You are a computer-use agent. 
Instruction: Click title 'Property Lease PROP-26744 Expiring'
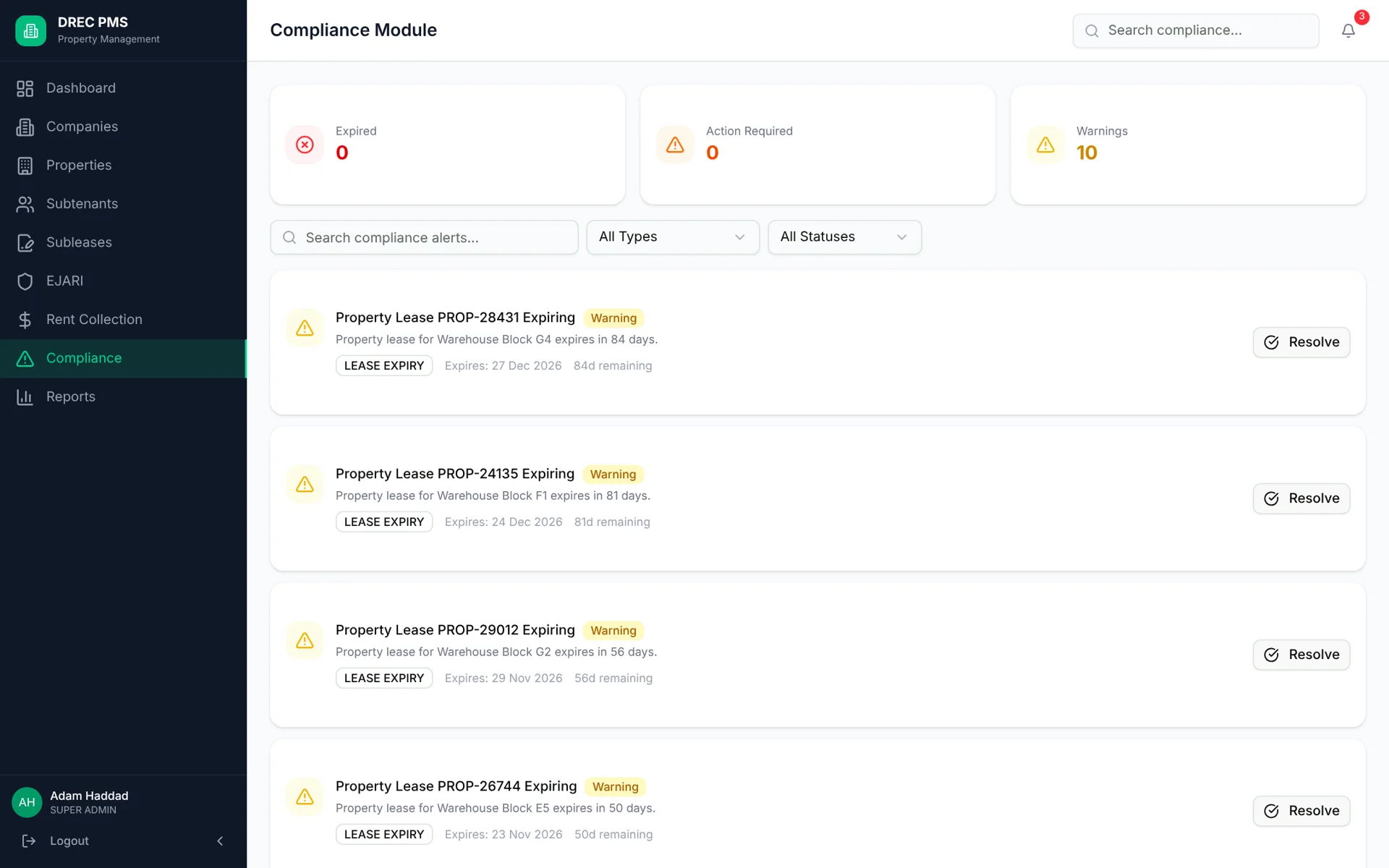(456, 786)
